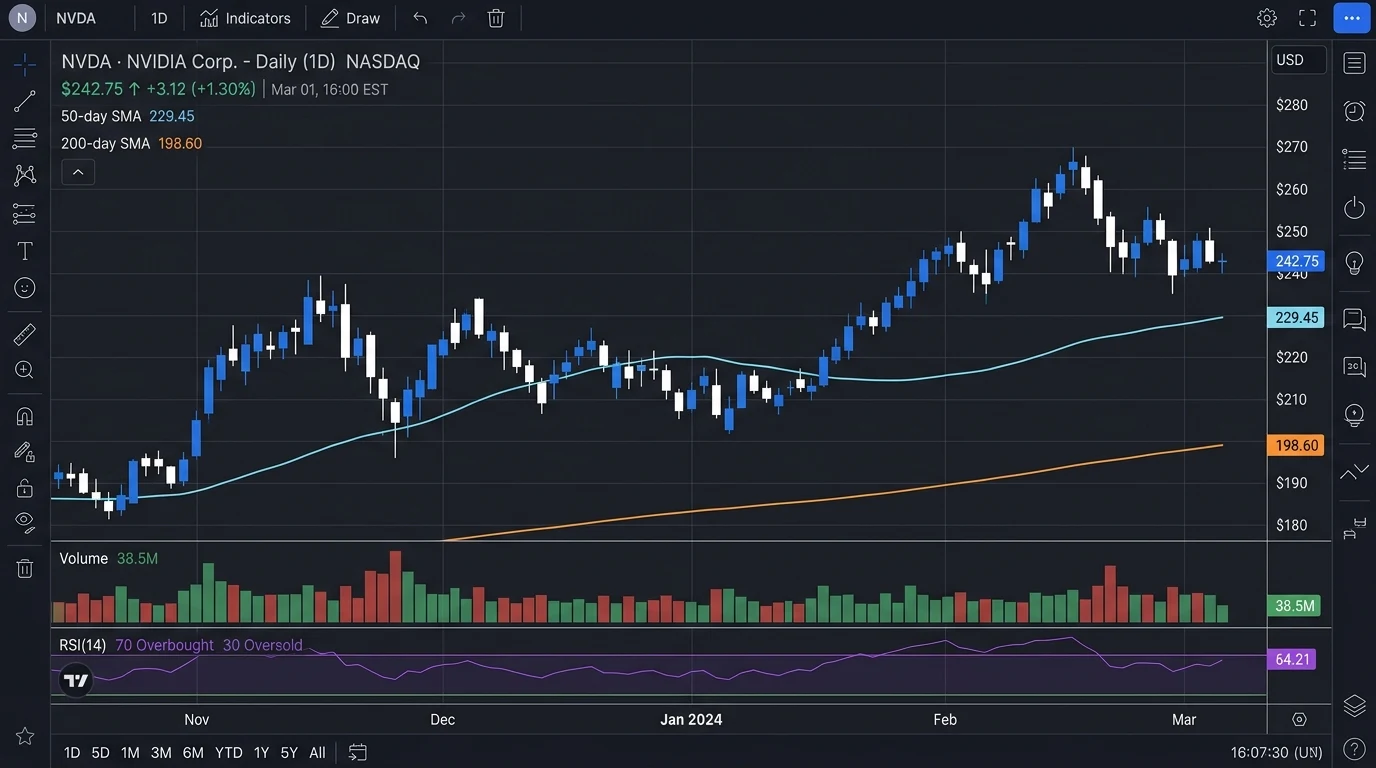Open NVDA symbol search
Image resolution: width=1376 pixels, height=768 pixels.
(x=76, y=18)
